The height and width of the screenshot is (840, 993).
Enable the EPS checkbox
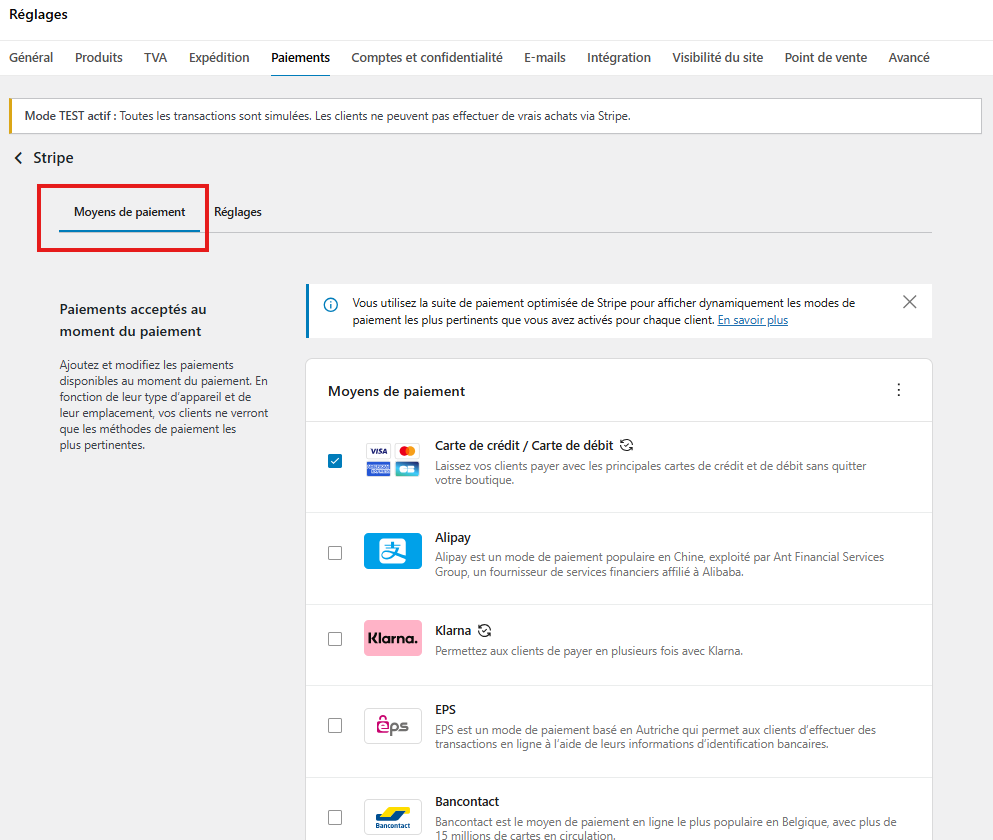335,725
